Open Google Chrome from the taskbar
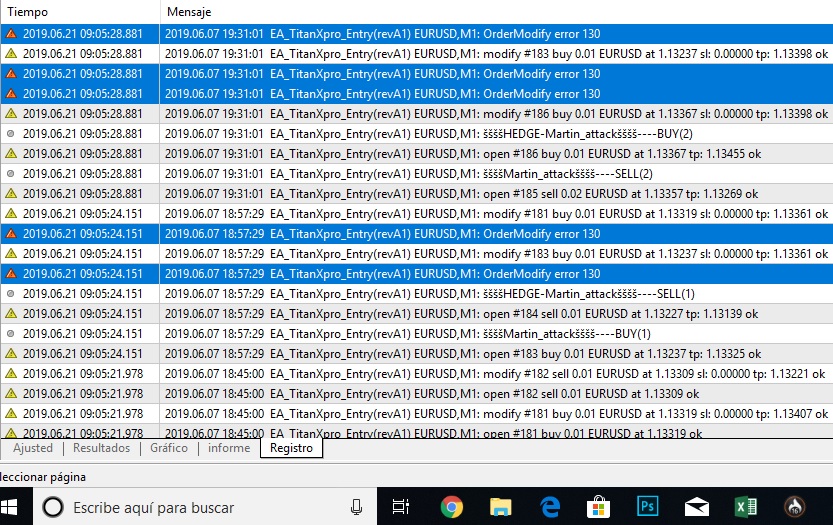 [452, 507]
